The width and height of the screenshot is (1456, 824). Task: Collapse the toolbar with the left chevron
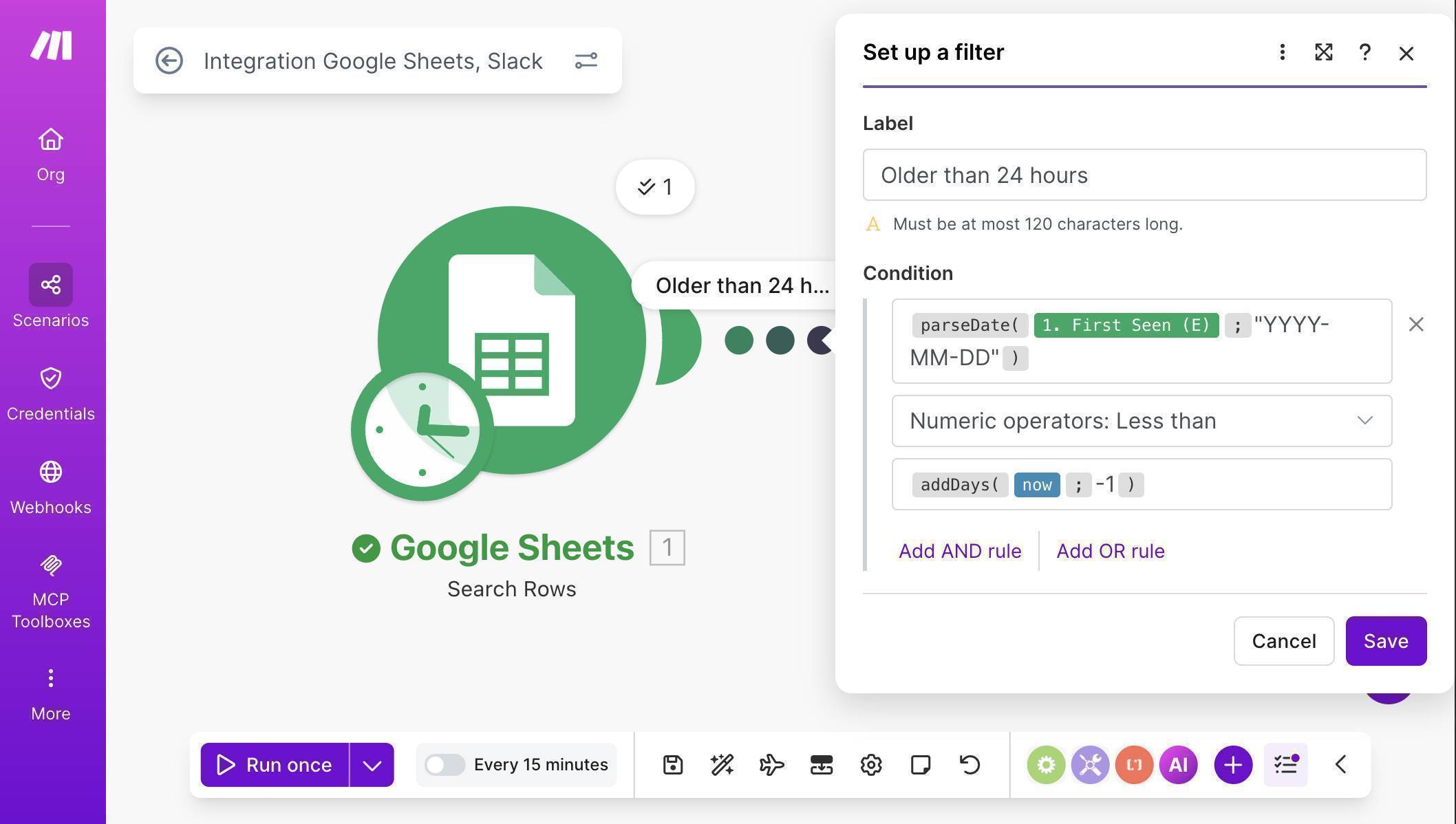point(1339,764)
